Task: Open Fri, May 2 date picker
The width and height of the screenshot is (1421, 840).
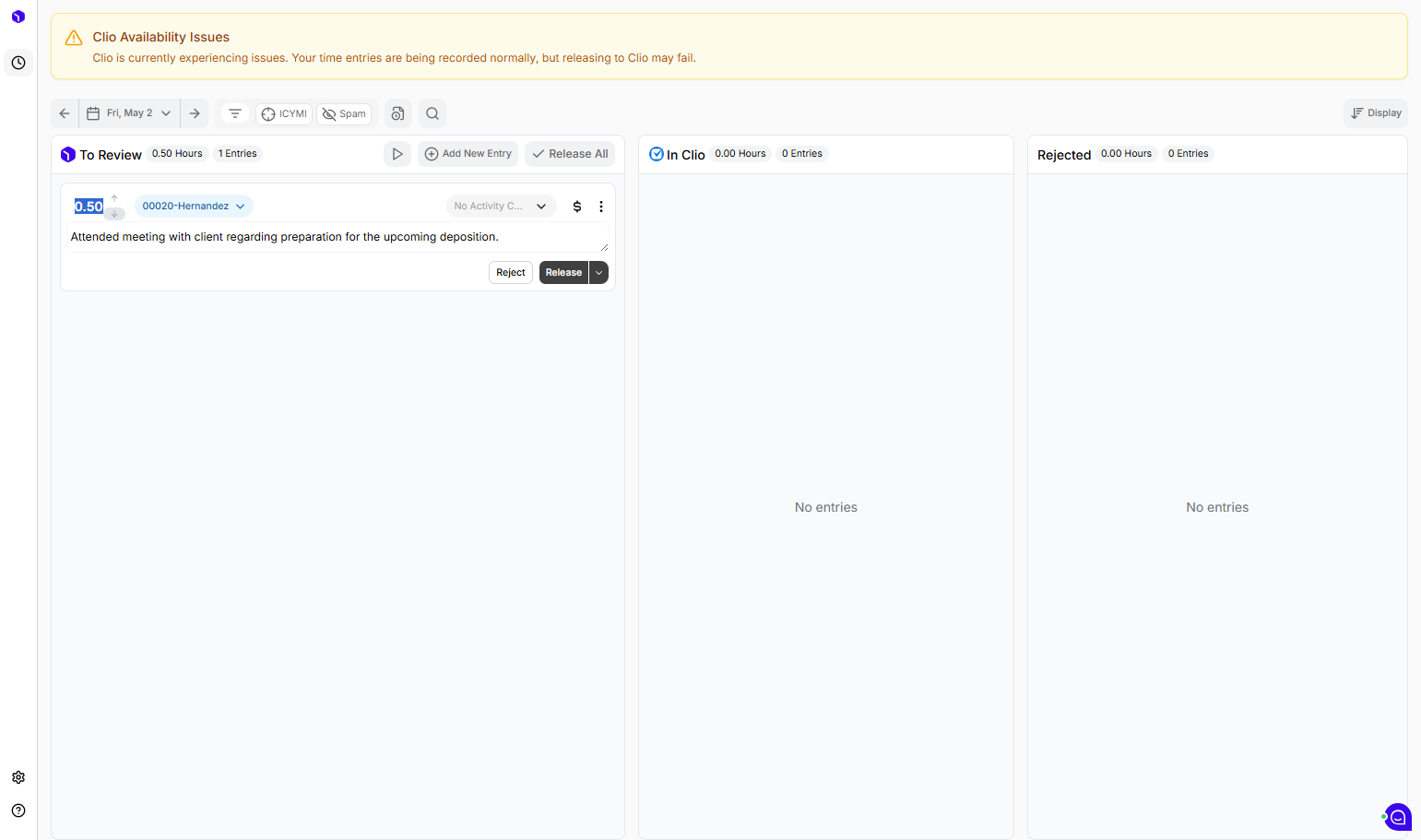Action: (x=130, y=113)
